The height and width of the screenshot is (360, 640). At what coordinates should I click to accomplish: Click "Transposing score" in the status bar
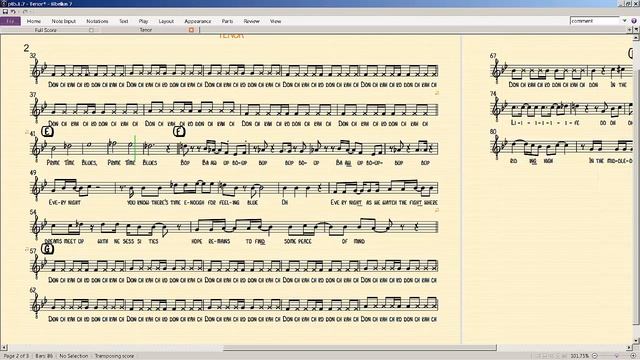[x=114, y=356]
